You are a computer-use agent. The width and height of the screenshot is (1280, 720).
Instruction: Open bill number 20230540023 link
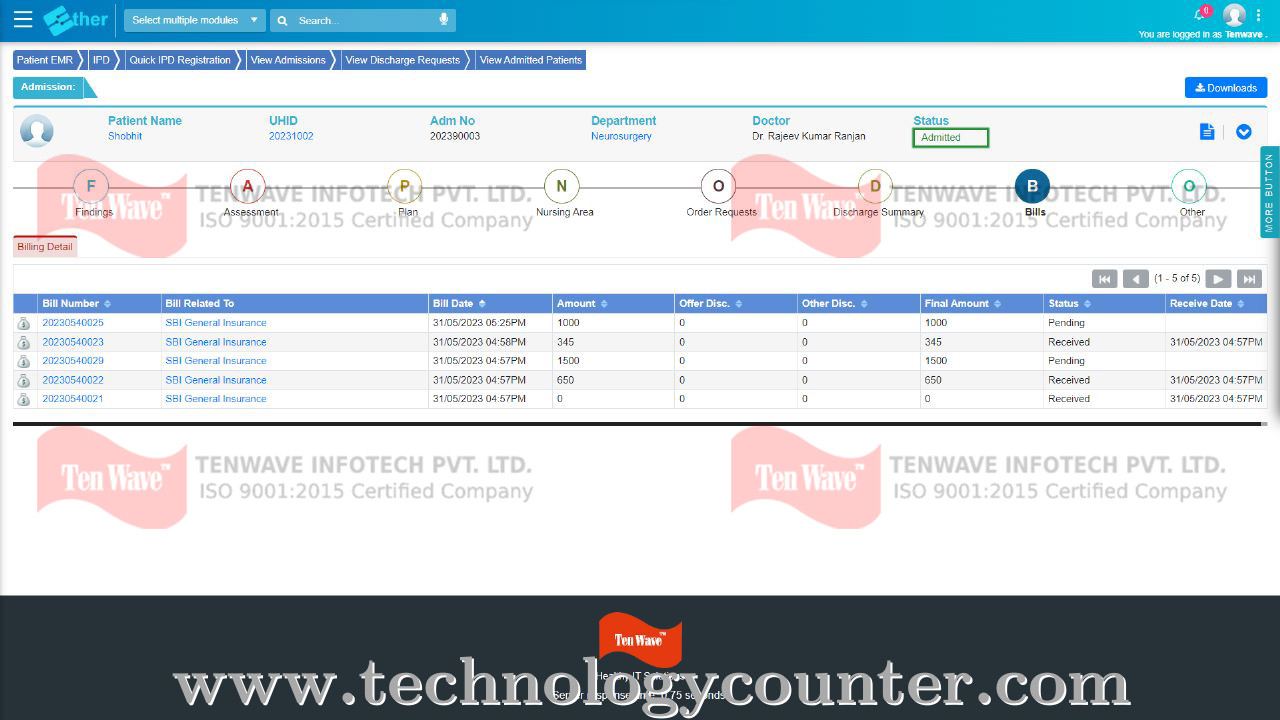(x=73, y=342)
